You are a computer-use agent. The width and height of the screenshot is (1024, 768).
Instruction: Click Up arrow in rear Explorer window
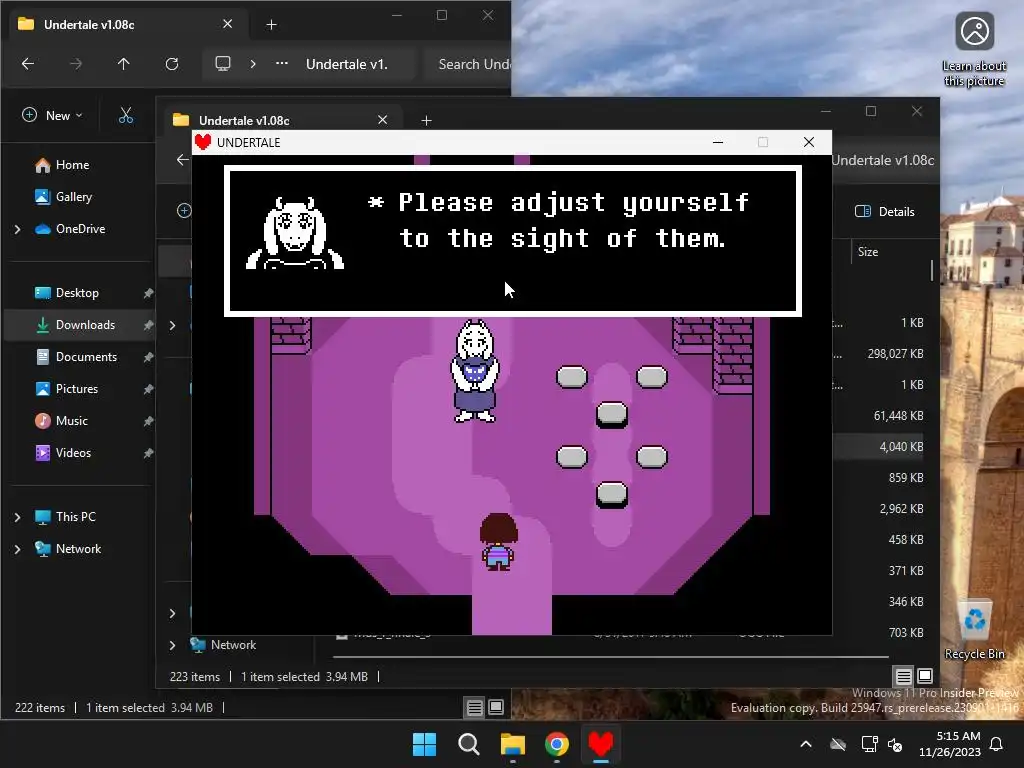(123, 64)
